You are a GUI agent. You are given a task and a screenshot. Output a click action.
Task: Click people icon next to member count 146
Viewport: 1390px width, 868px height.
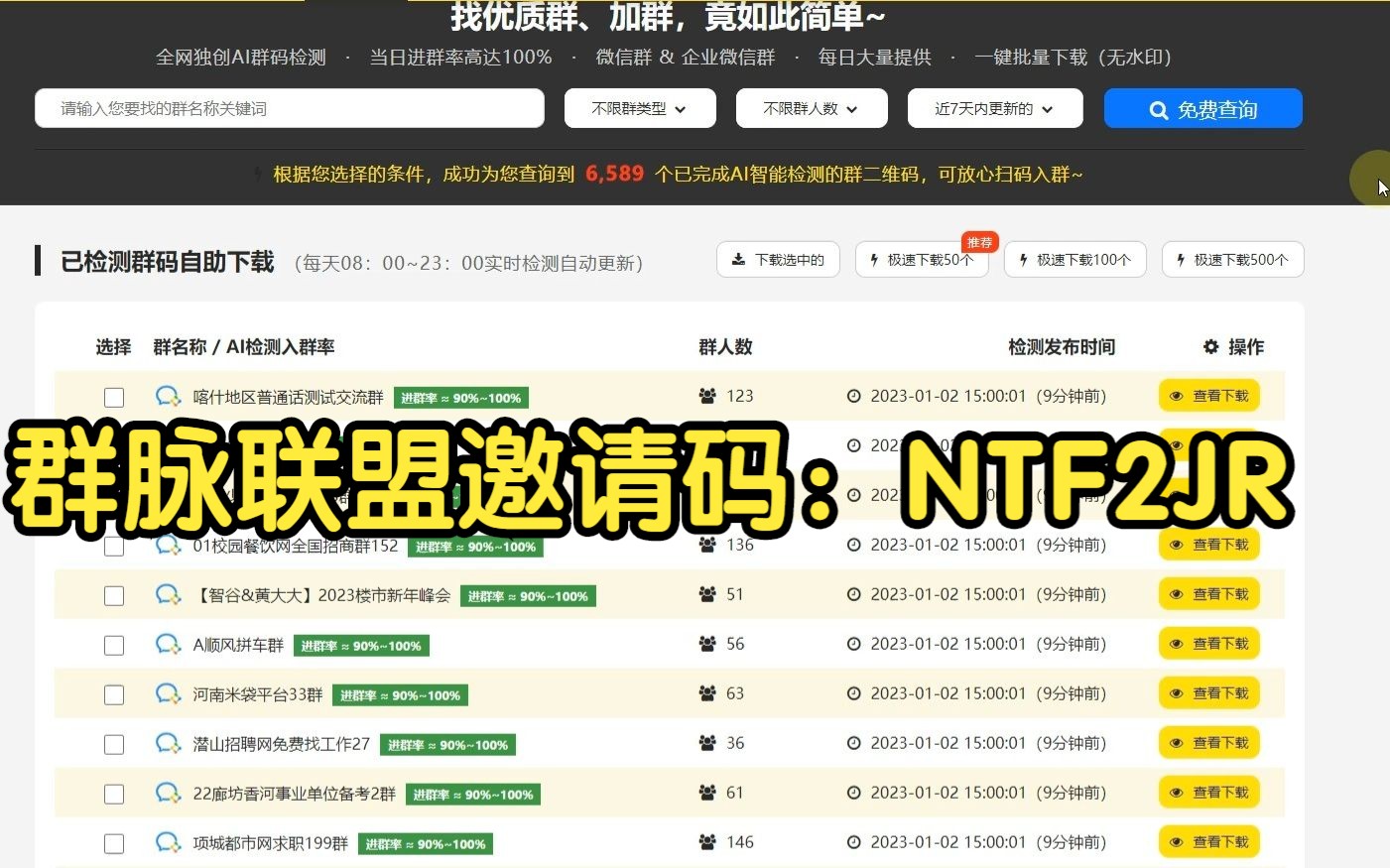pos(707,842)
